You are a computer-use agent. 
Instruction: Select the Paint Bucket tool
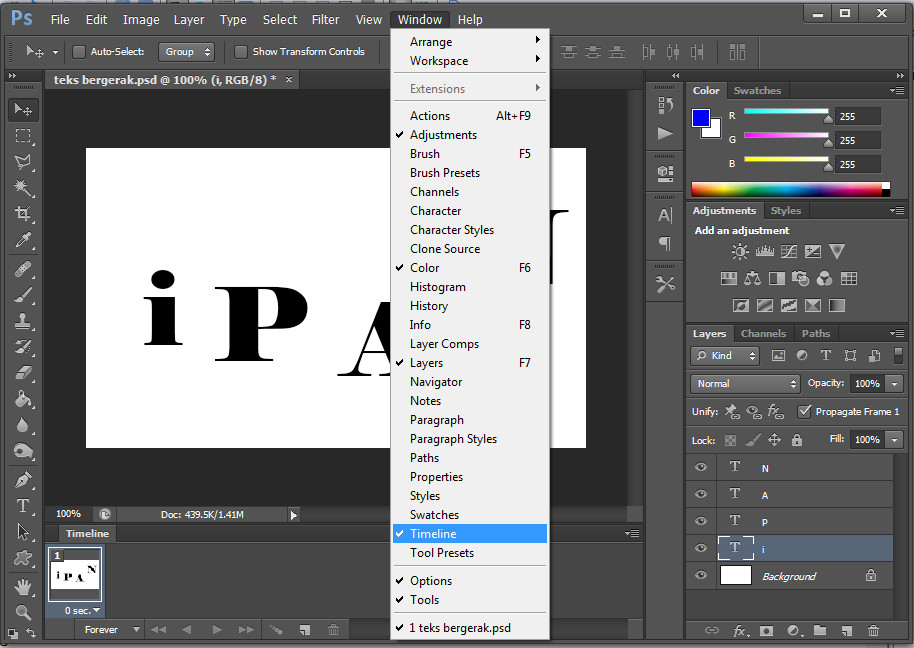coord(23,399)
